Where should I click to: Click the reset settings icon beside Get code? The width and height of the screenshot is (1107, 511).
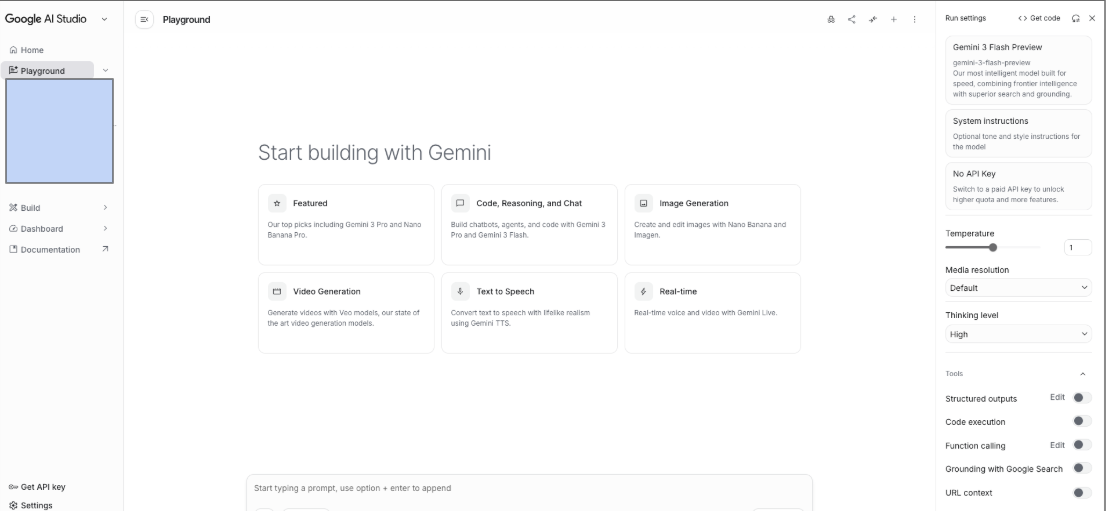[1075, 18]
